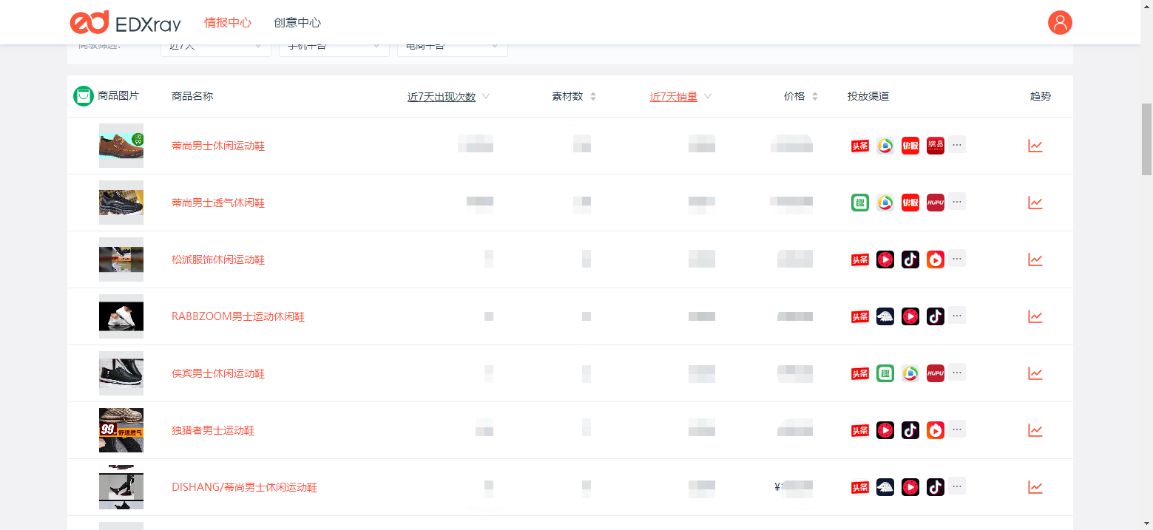The width and height of the screenshot is (1153, 530).
Task: Open product link RABBZOOM男士运动休闲鞋
Action: [238, 317]
